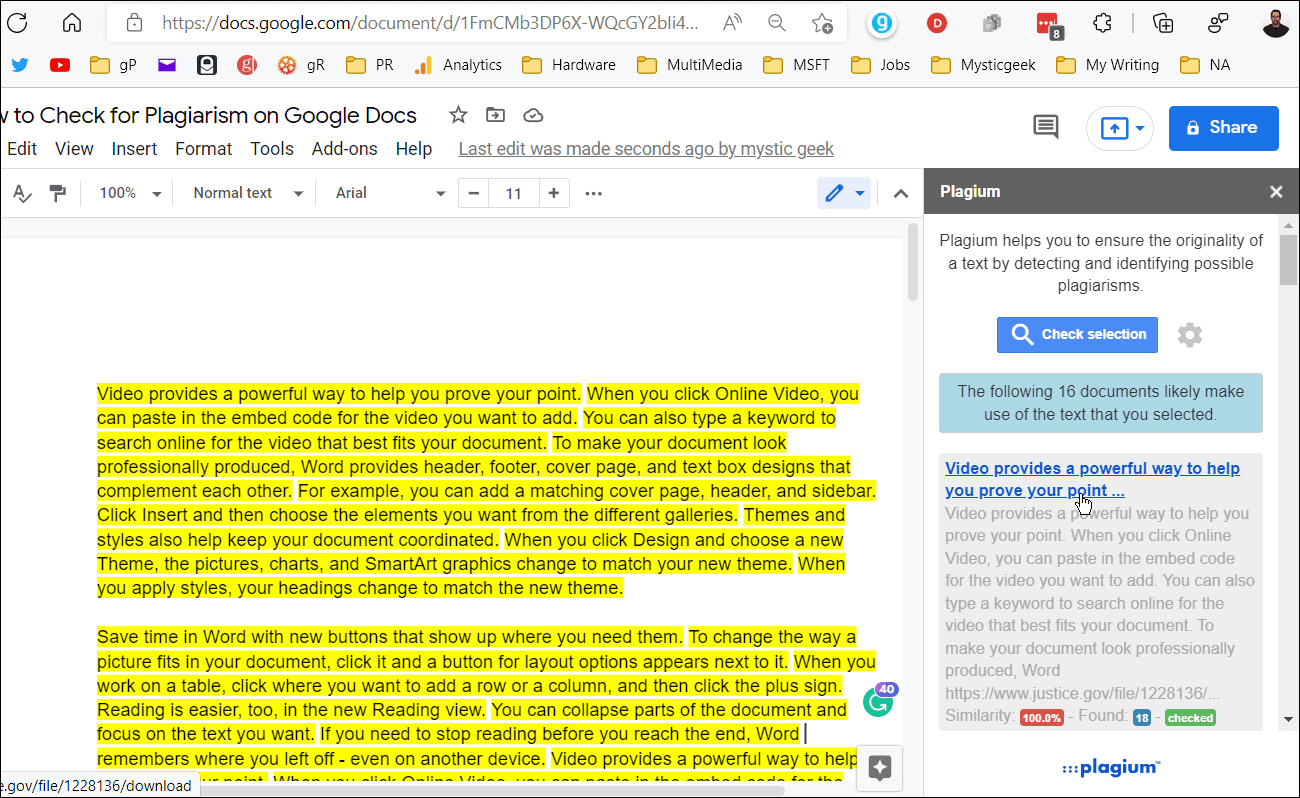Increase the font size with the plus button
This screenshot has height=798, width=1300.
[553, 193]
